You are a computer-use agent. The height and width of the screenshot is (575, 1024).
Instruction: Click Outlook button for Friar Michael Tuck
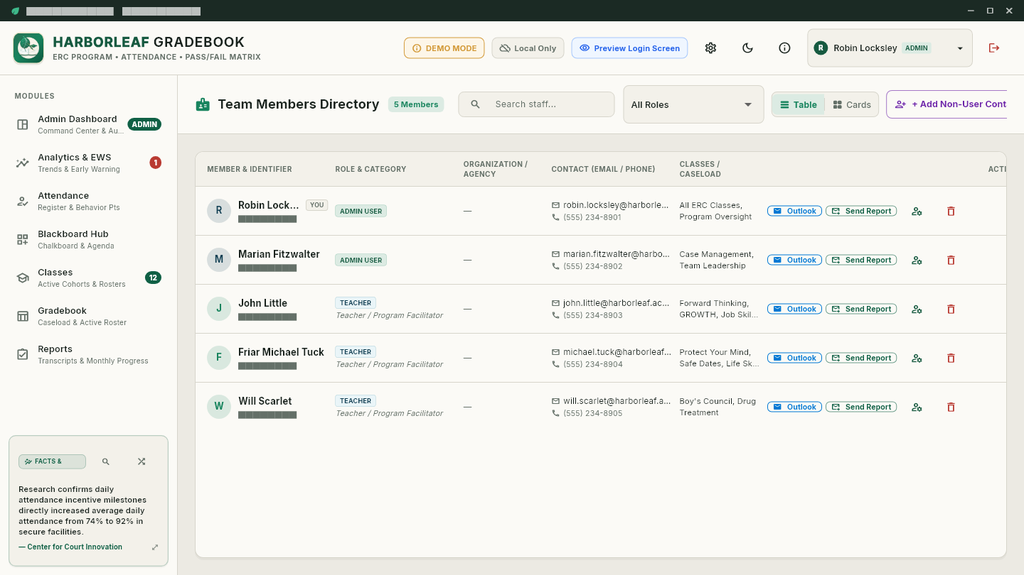pyautogui.click(x=794, y=358)
